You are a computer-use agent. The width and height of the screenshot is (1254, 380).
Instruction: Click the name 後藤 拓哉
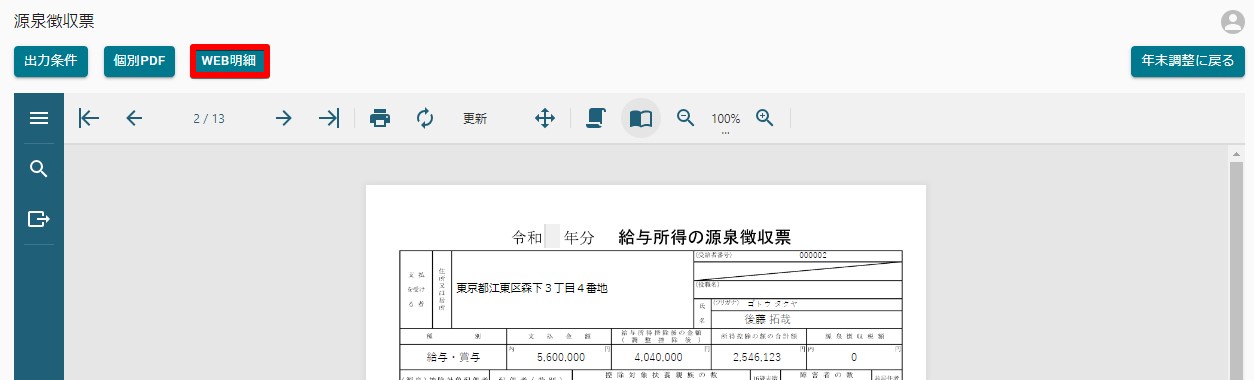(x=767, y=319)
